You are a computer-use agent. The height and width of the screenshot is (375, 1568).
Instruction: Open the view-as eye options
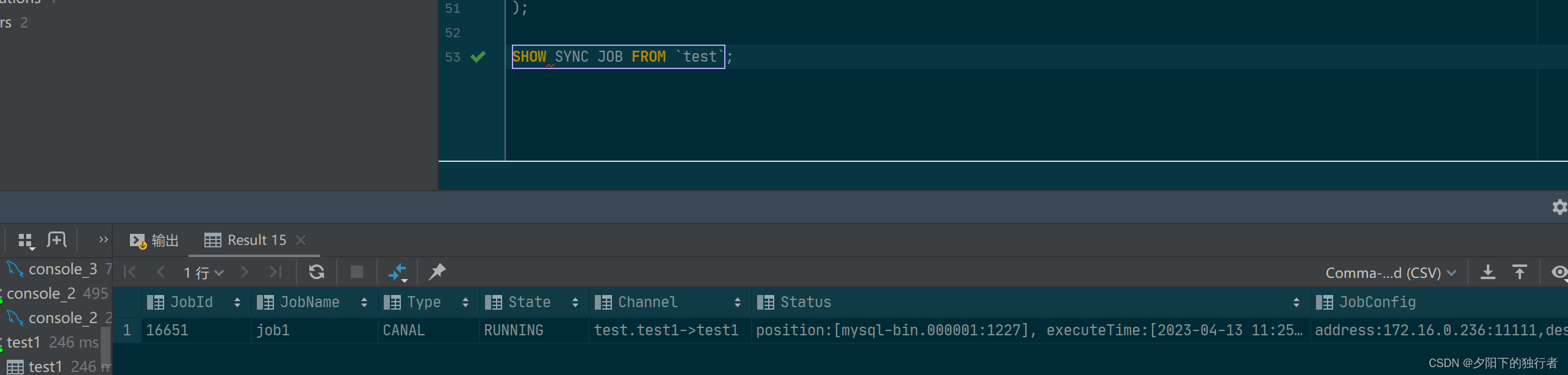click(1559, 272)
